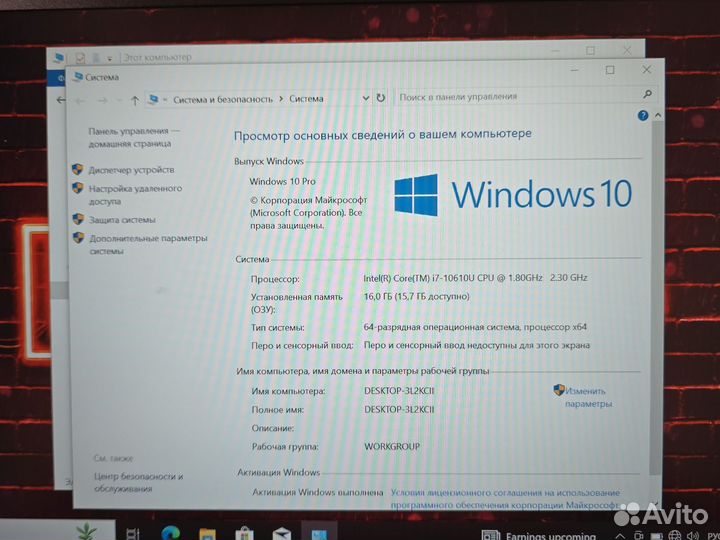The height and width of the screenshot is (540, 720).
Task: Click the Back arrow in Этот компьютер window
Action: point(61,100)
